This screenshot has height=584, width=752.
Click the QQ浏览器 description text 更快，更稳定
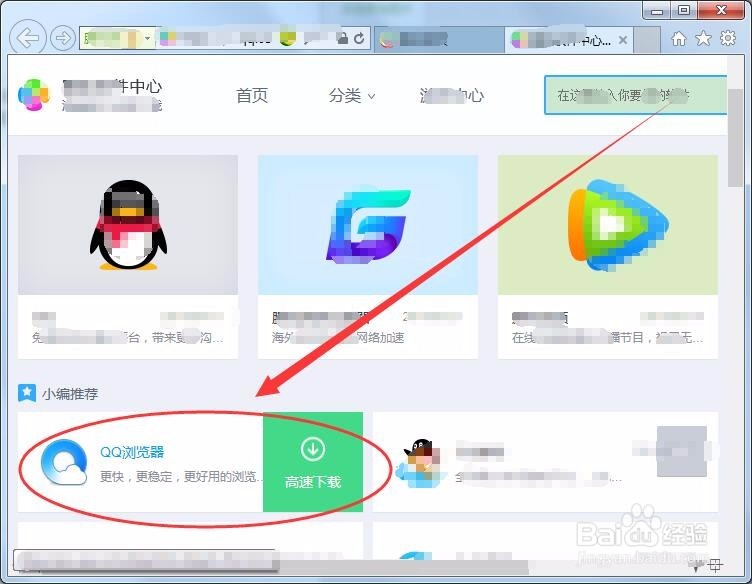(x=182, y=477)
